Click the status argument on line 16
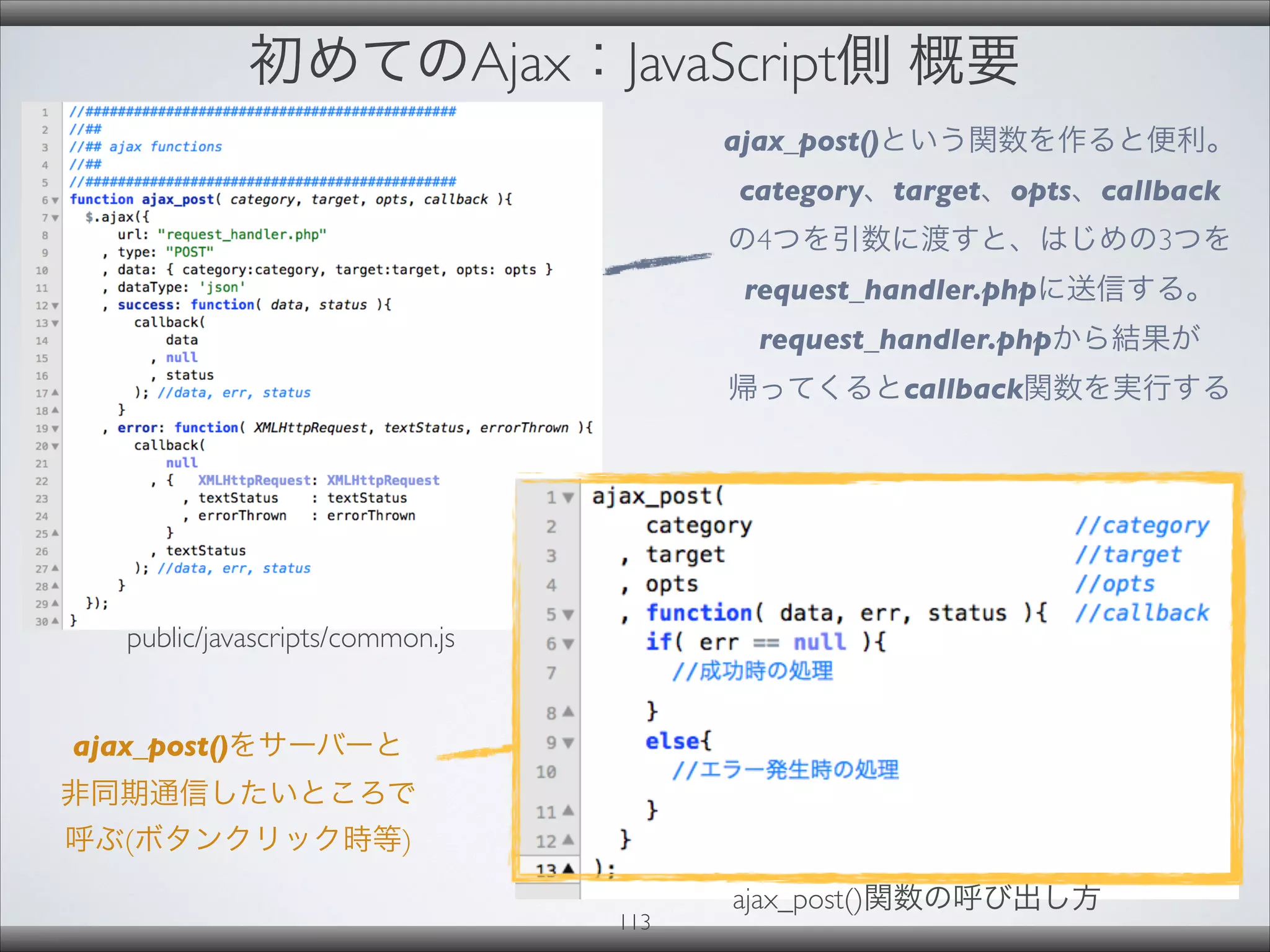 coord(190,375)
